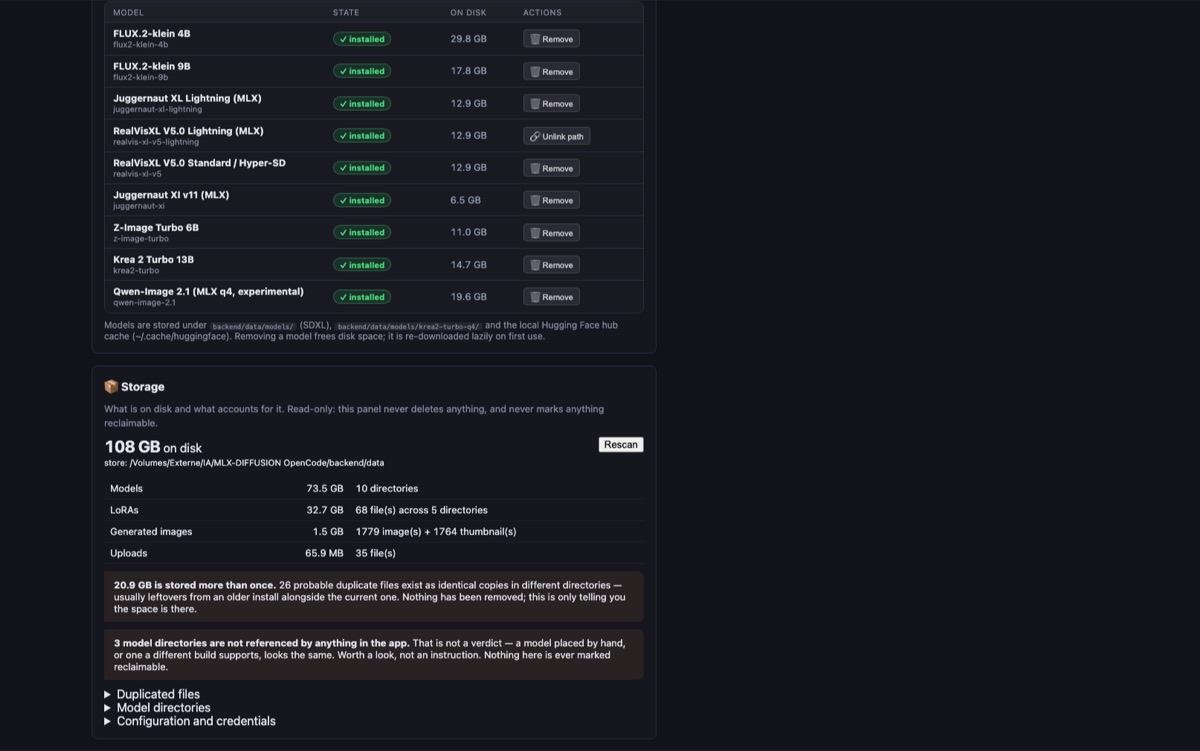This screenshot has width=1200, height=751.
Task: Click installed badge for RealVisXL V5.0 Standard
Action: click(362, 168)
